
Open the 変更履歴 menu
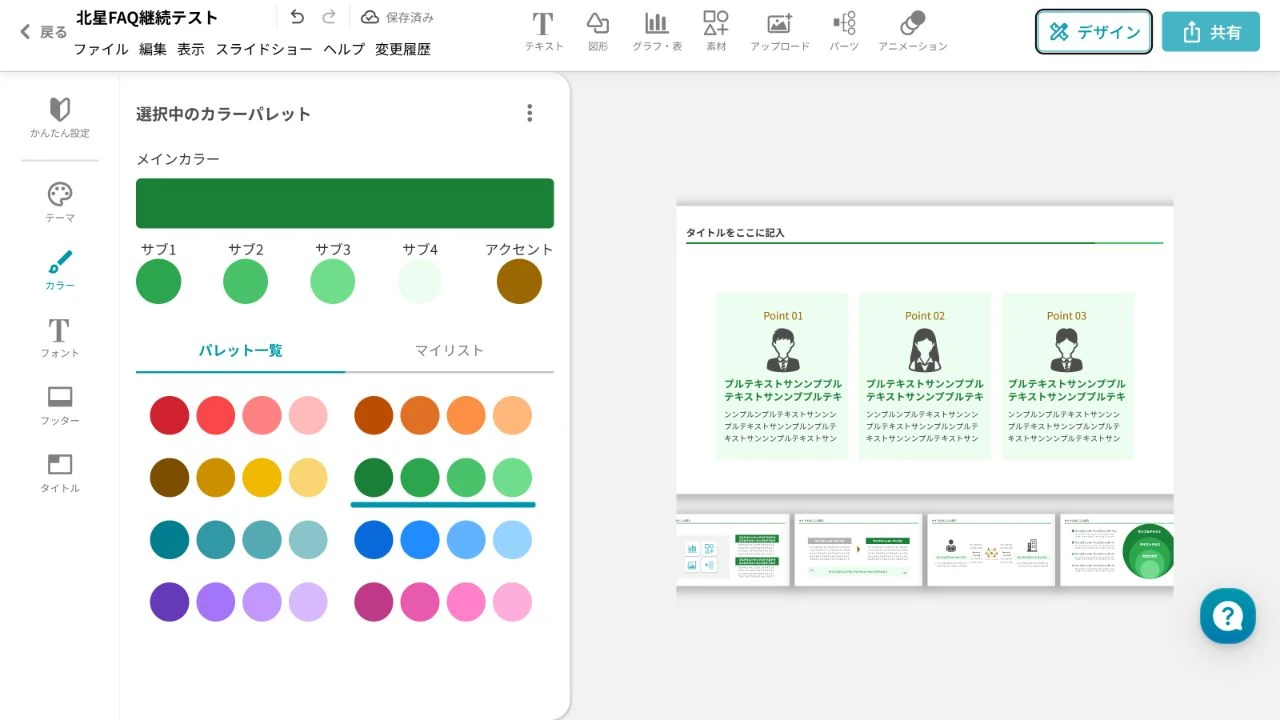[403, 49]
